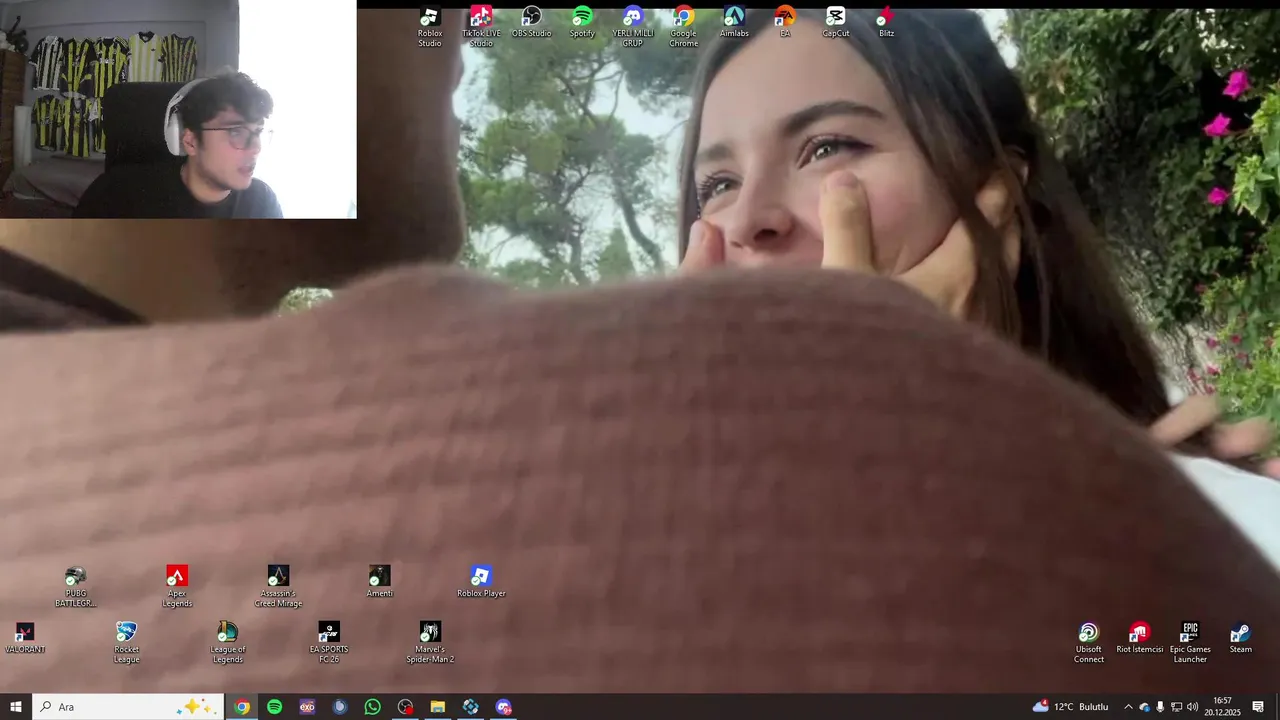Open the notification center icon
This screenshot has width=1280, height=720.
[1258, 707]
